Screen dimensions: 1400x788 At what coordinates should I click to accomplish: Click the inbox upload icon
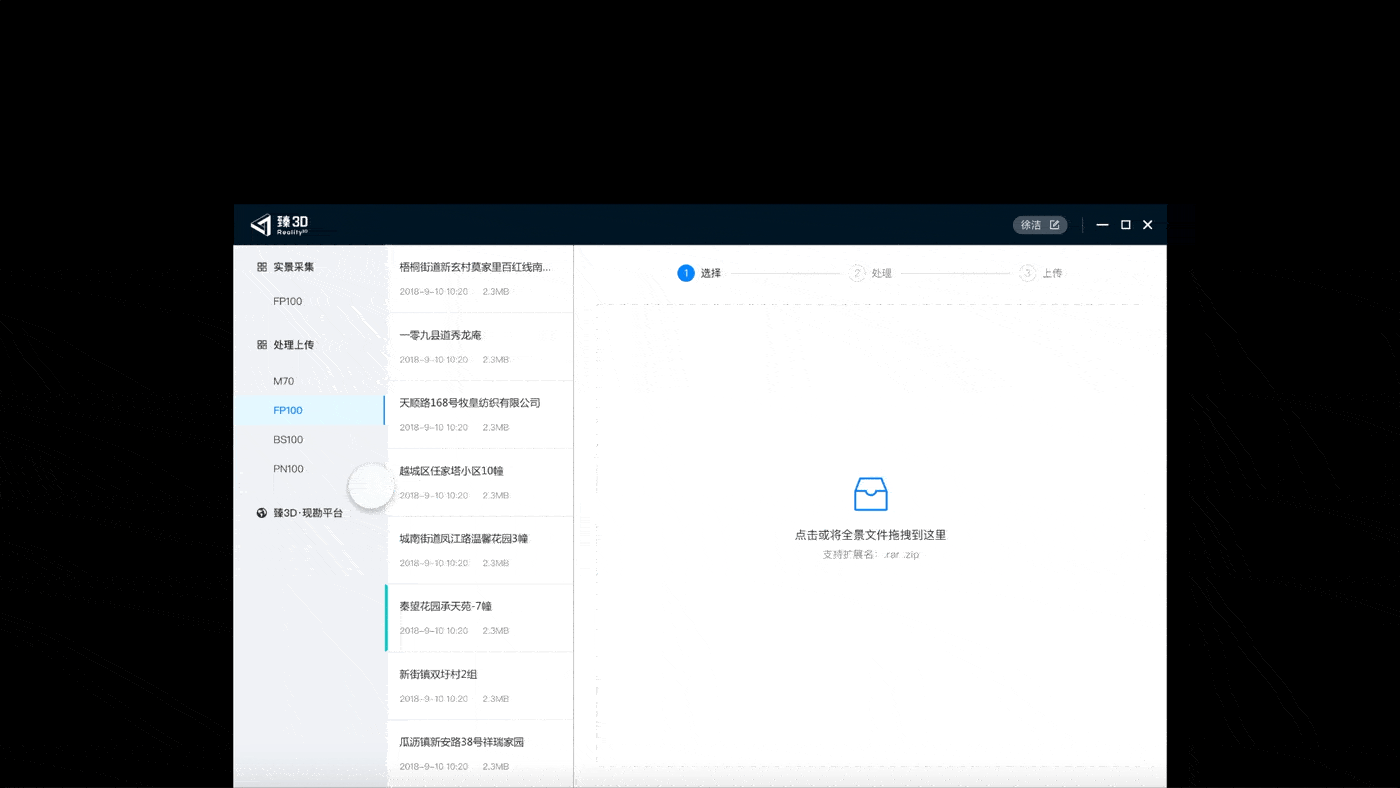click(x=870, y=494)
